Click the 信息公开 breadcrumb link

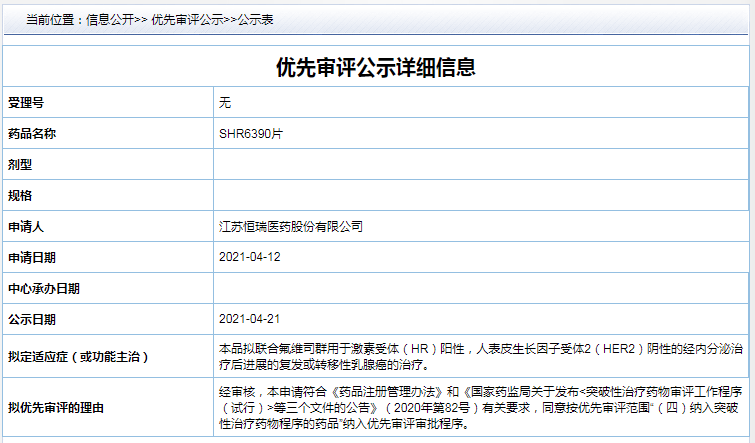(x=110, y=20)
